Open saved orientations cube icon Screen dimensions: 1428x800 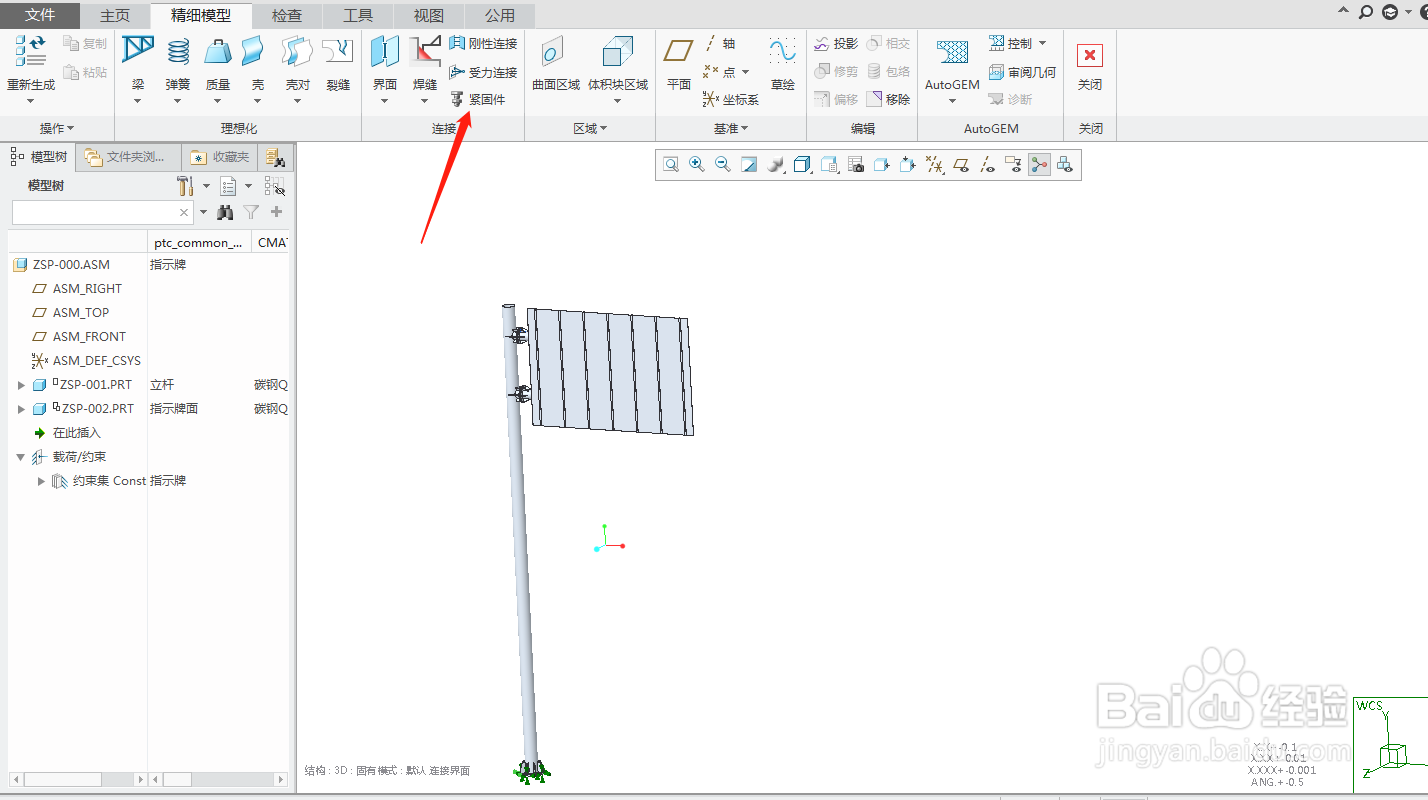click(802, 165)
